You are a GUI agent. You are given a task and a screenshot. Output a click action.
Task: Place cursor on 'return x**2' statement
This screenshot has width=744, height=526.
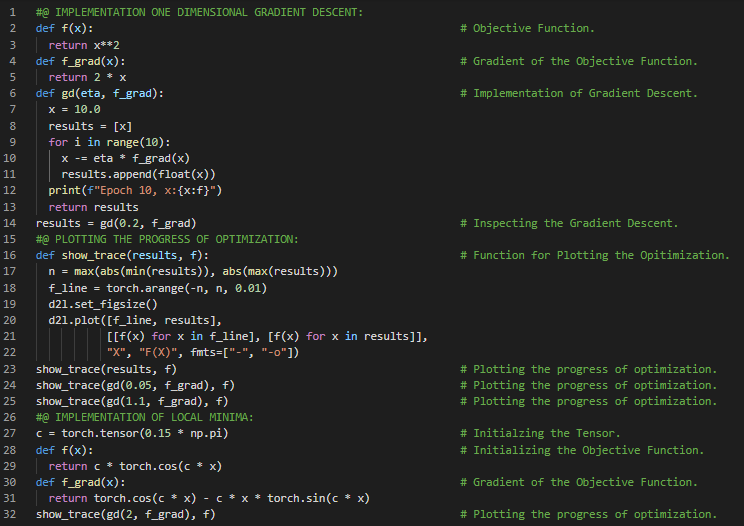click(x=84, y=45)
